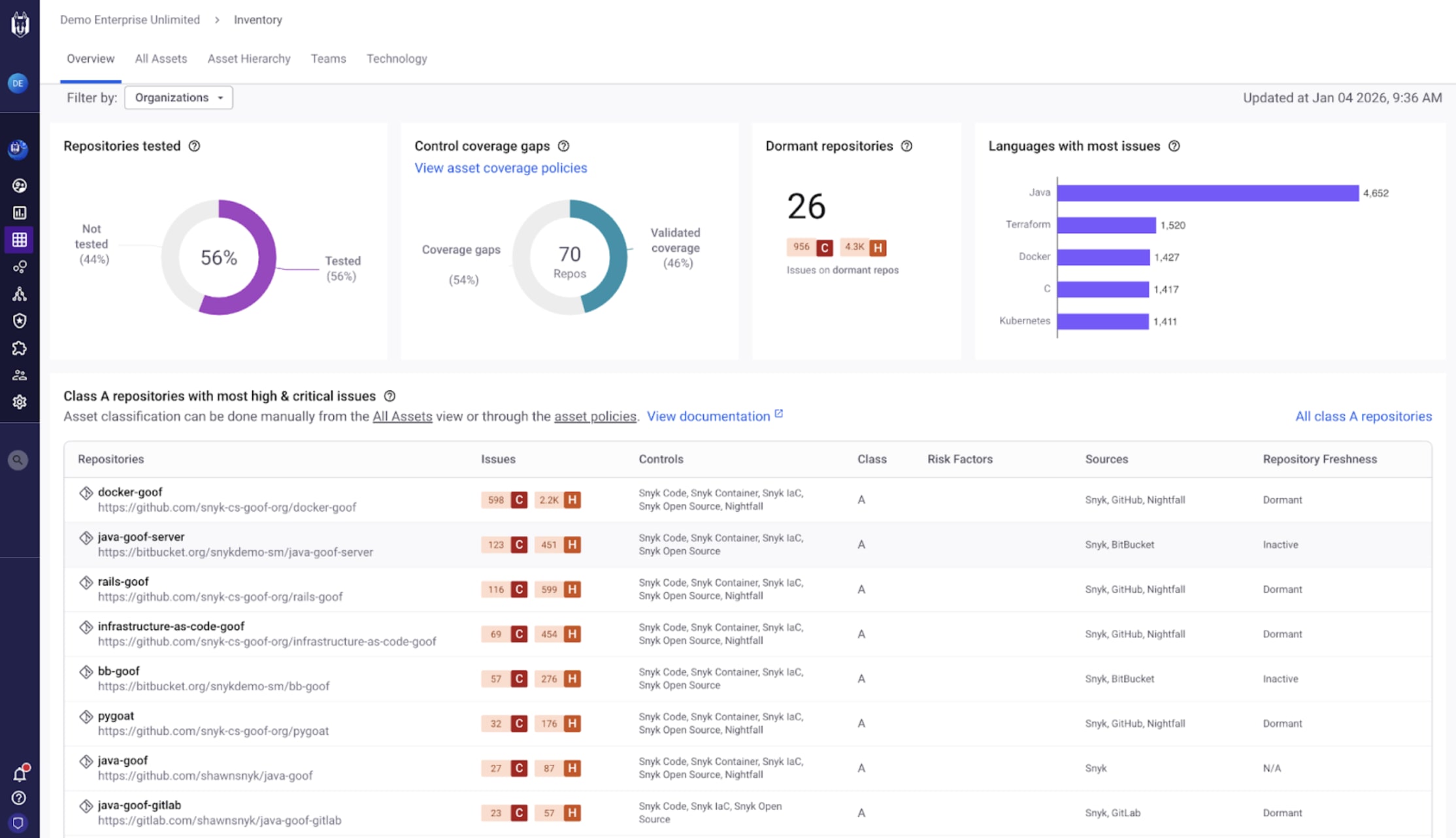Open the notifications bell icon
Viewport: 1456px width, 838px height.
20,774
